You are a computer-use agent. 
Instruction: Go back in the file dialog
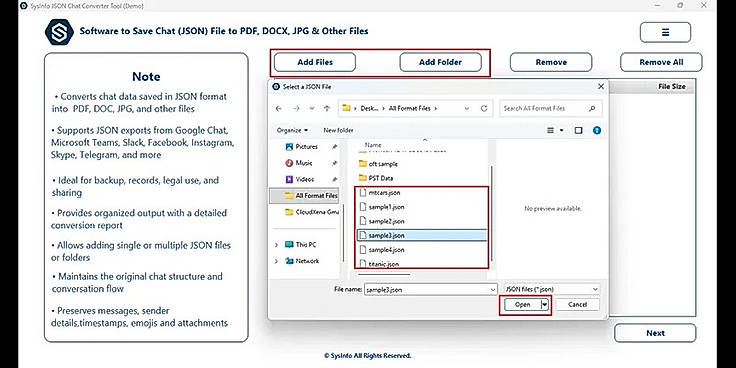[279, 108]
